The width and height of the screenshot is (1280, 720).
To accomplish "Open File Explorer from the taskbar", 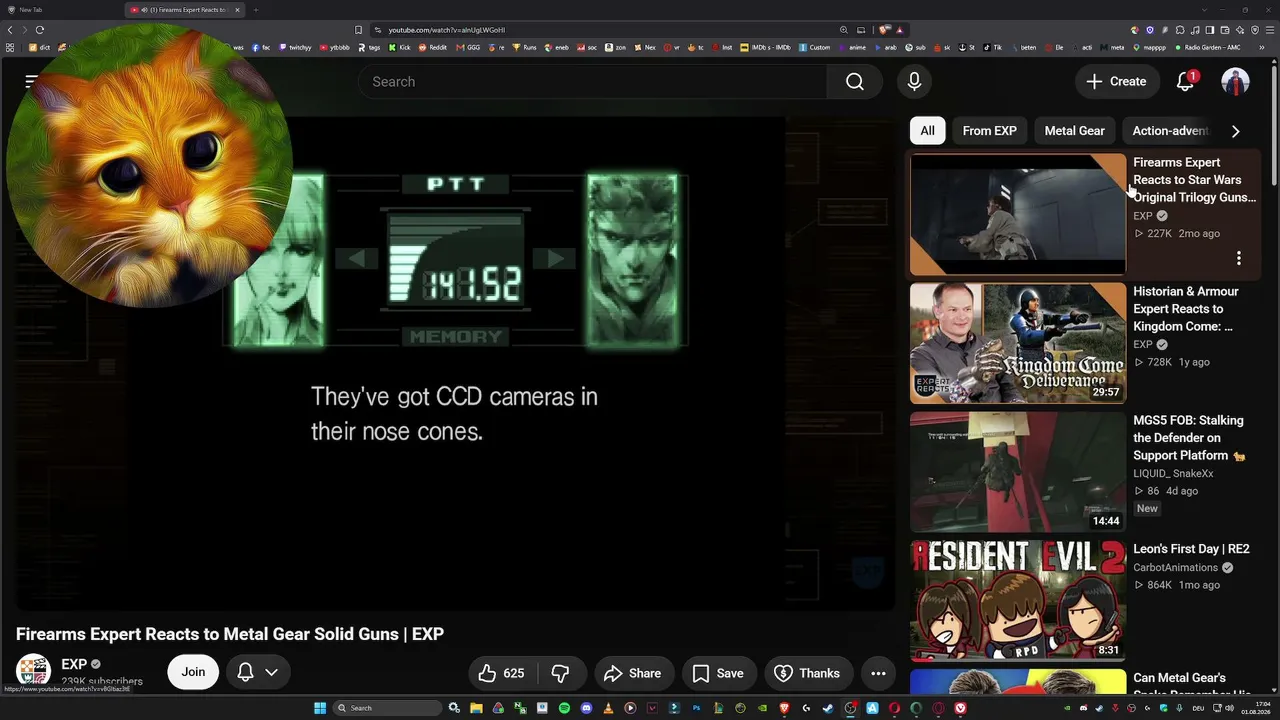I will pyautogui.click(x=476, y=708).
